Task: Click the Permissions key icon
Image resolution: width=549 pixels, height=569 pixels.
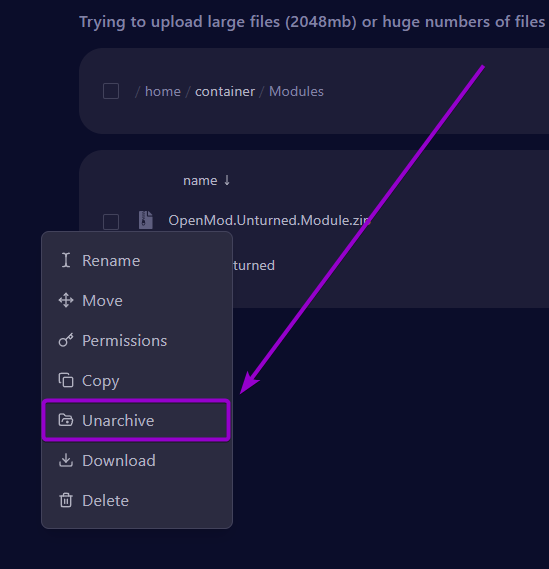Action: [x=66, y=340]
